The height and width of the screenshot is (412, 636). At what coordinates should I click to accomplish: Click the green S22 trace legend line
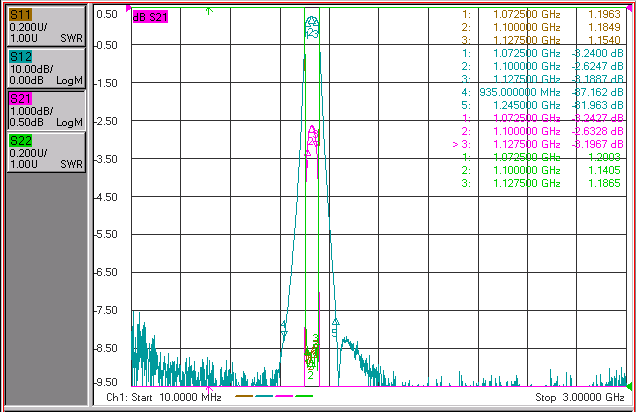tap(304, 396)
